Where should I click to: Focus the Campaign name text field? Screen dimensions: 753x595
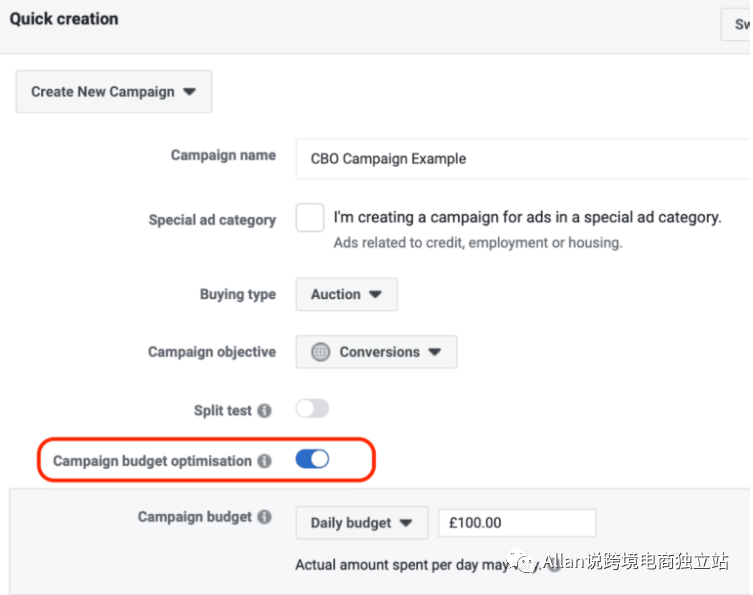[520, 158]
